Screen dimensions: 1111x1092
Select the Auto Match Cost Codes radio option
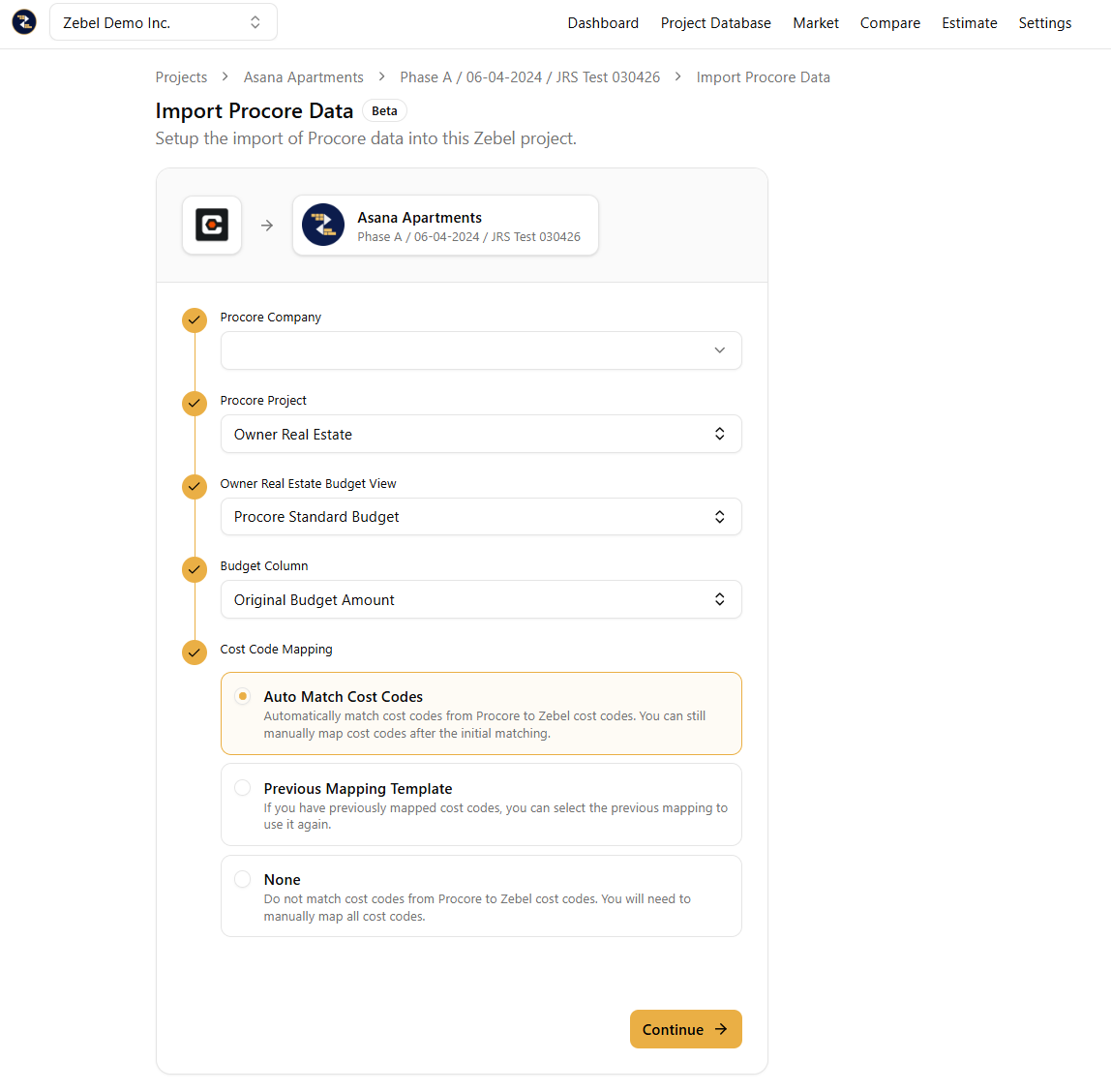(x=243, y=696)
